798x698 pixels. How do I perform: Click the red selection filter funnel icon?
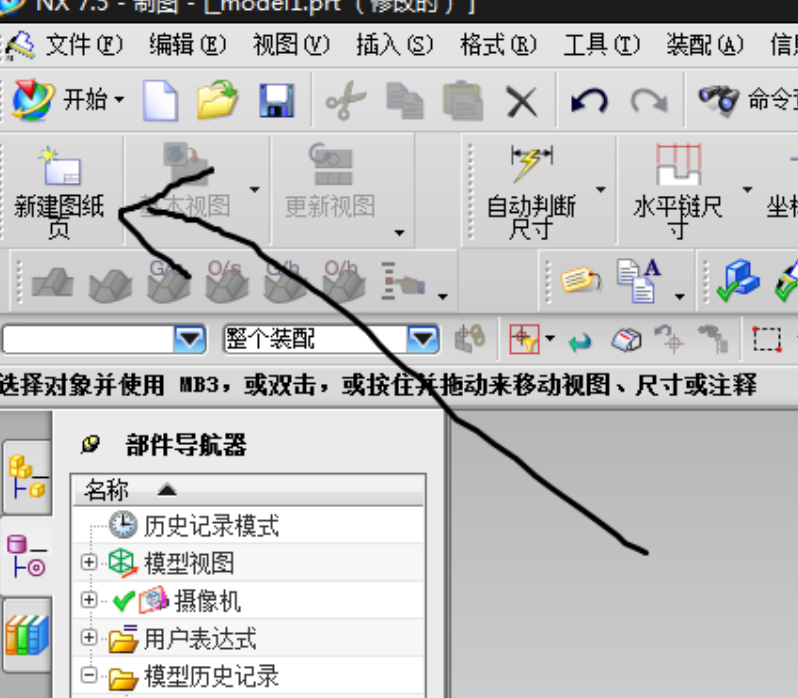coord(524,339)
